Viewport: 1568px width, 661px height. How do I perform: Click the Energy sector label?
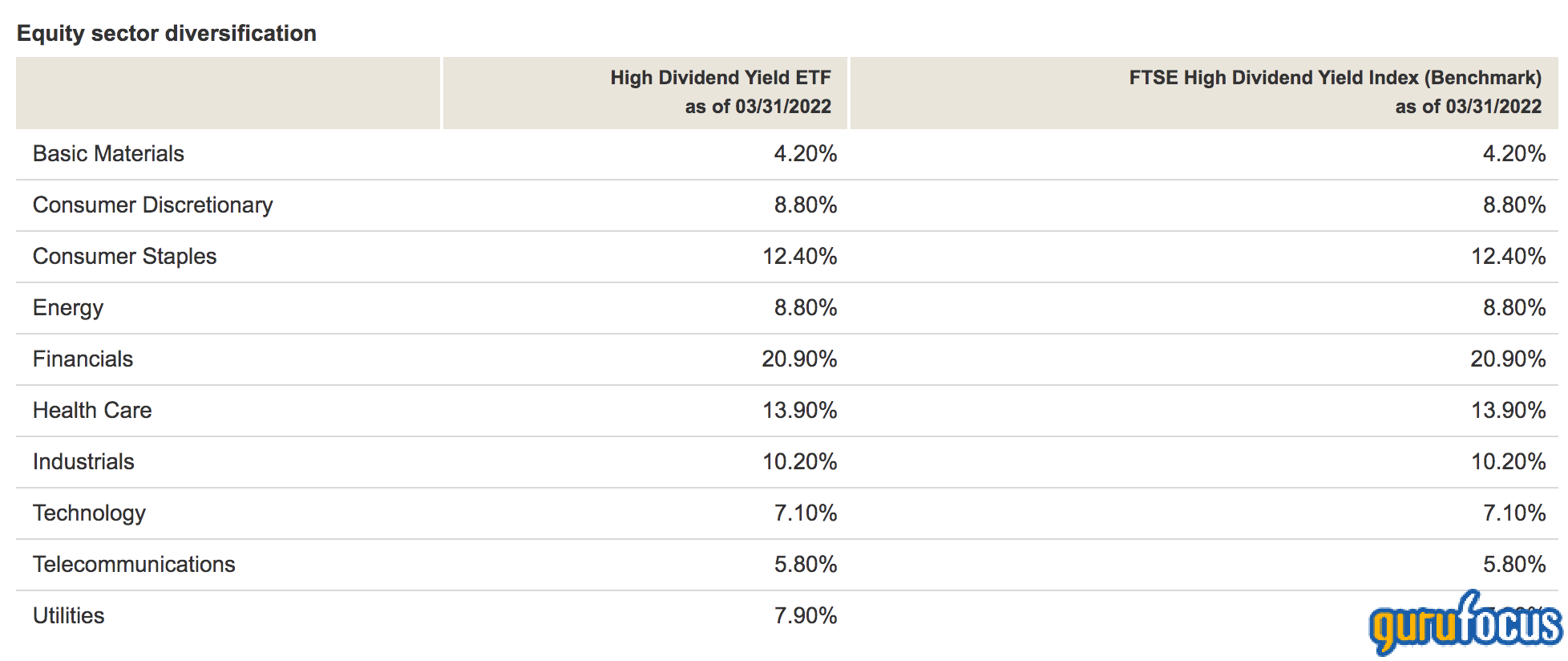coord(68,309)
